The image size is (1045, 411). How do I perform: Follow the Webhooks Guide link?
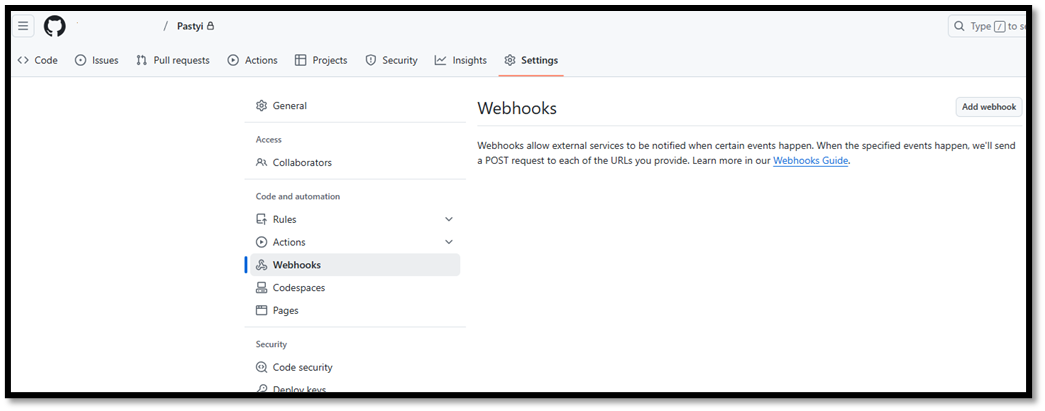point(810,161)
